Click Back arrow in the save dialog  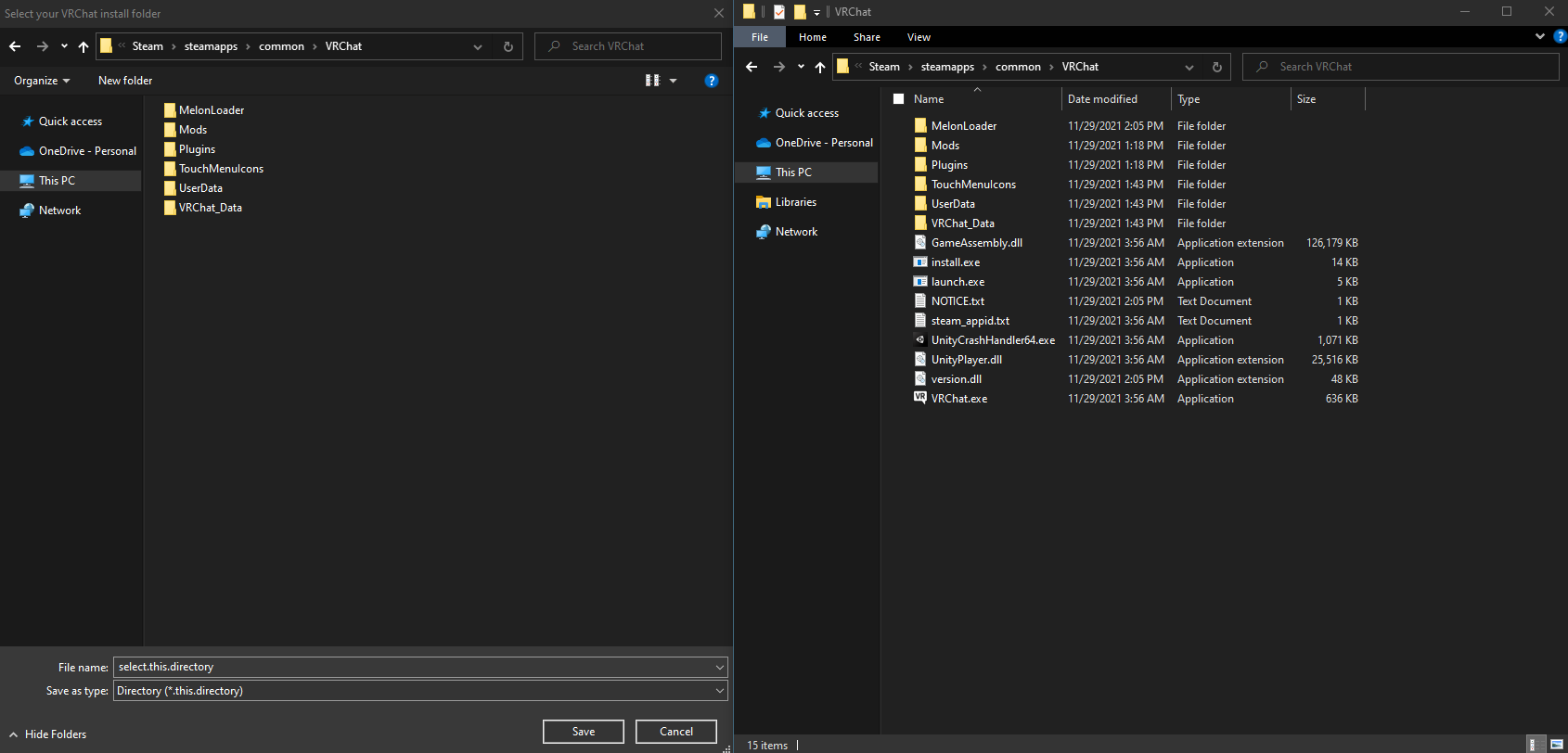click(x=15, y=46)
